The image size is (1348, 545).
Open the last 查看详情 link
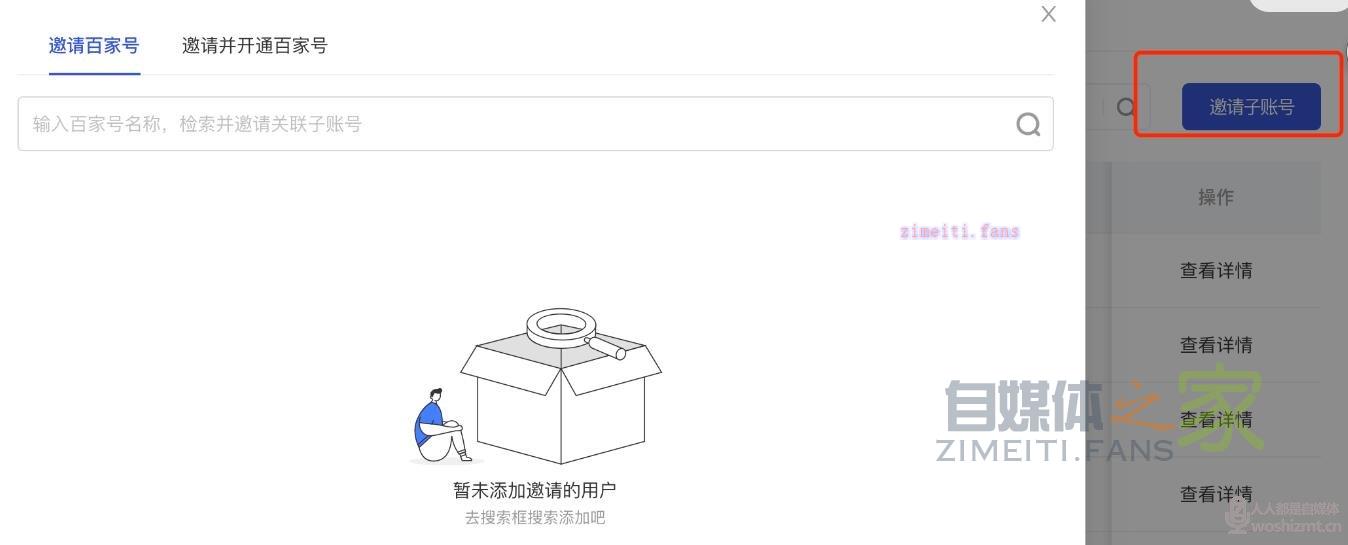pyautogui.click(x=1216, y=493)
